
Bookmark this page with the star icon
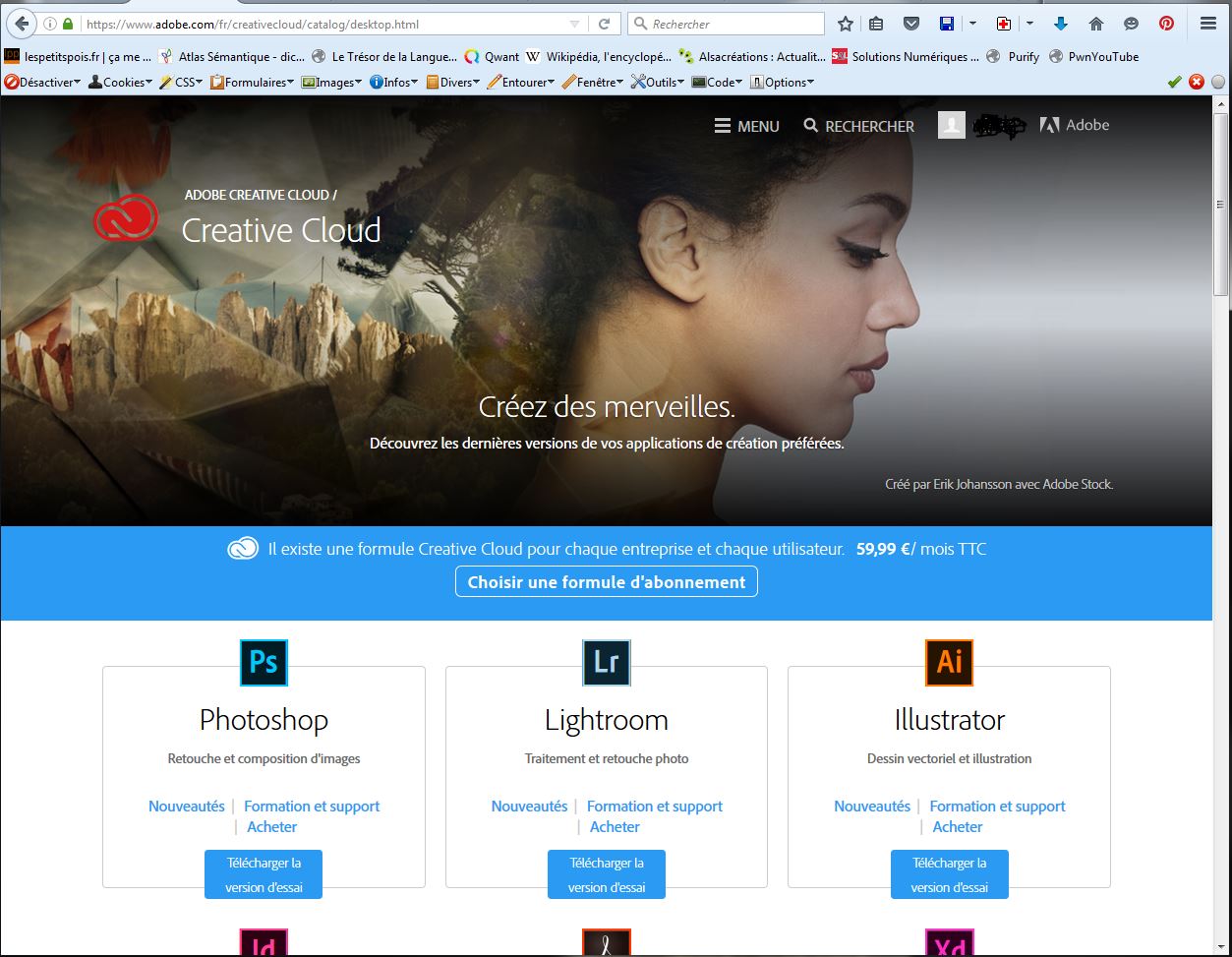pyautogui.click(x=846, y=24)
